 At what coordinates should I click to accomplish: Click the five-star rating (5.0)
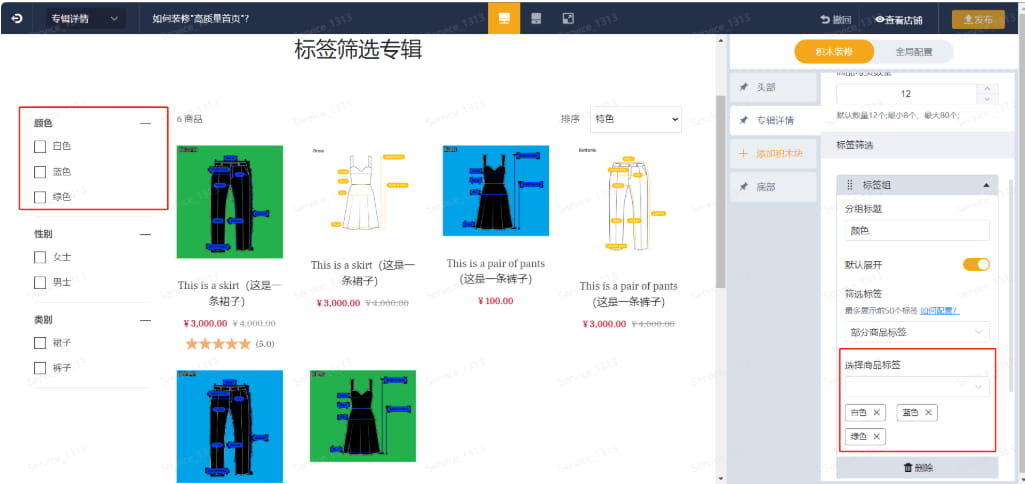pos(229,343)
